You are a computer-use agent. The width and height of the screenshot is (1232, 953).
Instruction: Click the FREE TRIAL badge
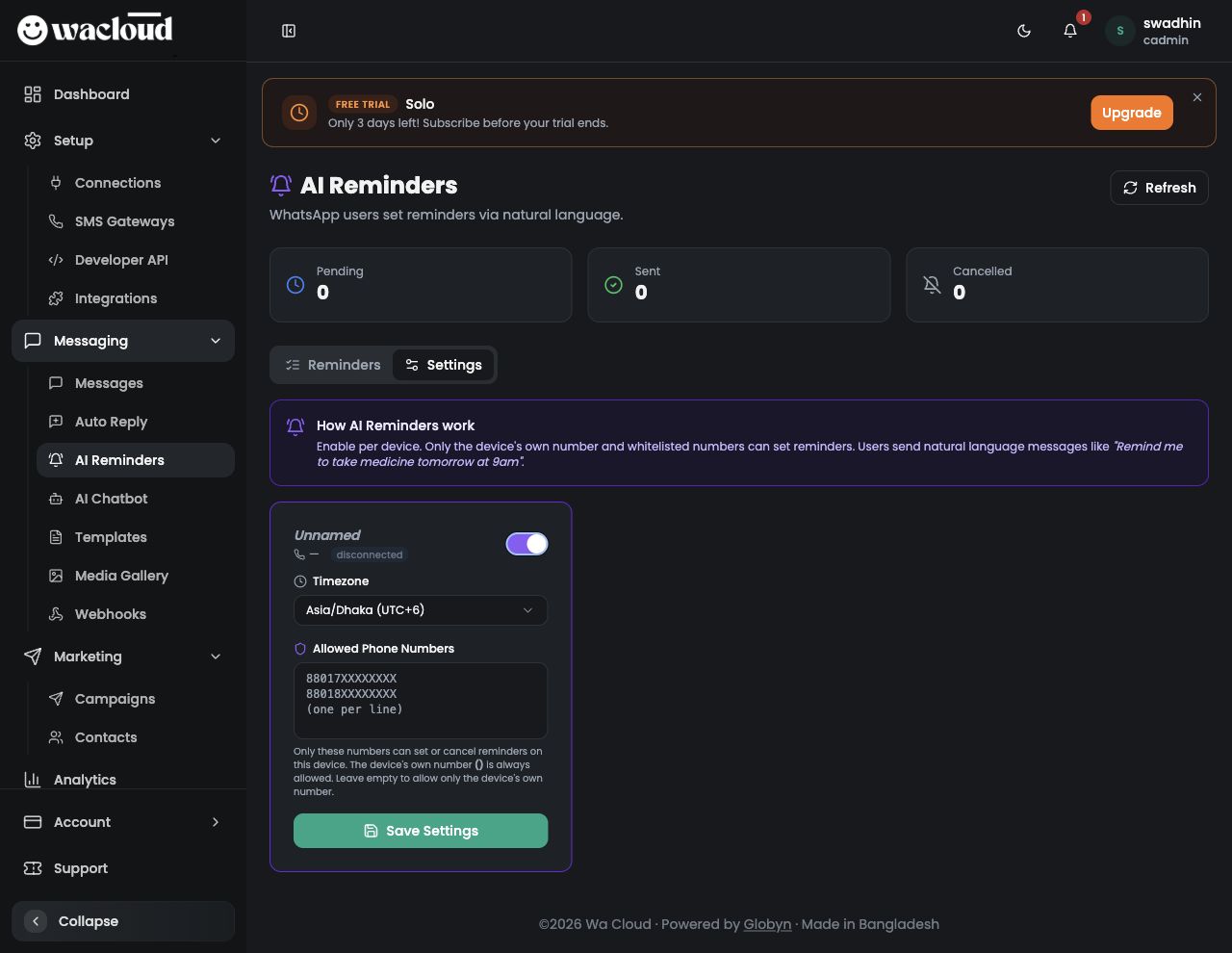tap(363, 104)
